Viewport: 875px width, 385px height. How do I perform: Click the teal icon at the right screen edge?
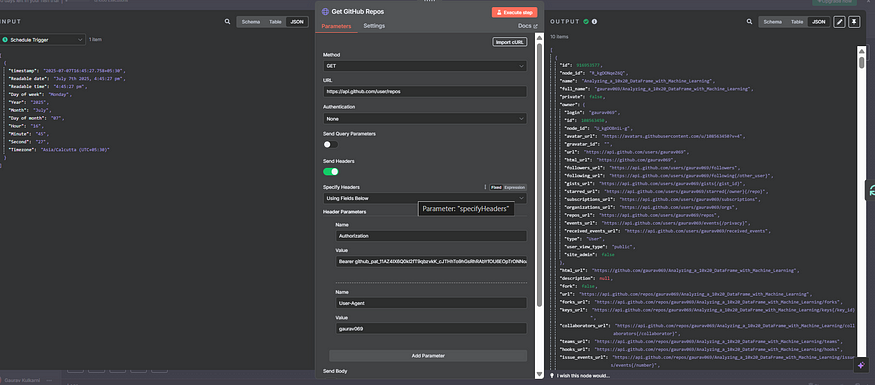871,191
